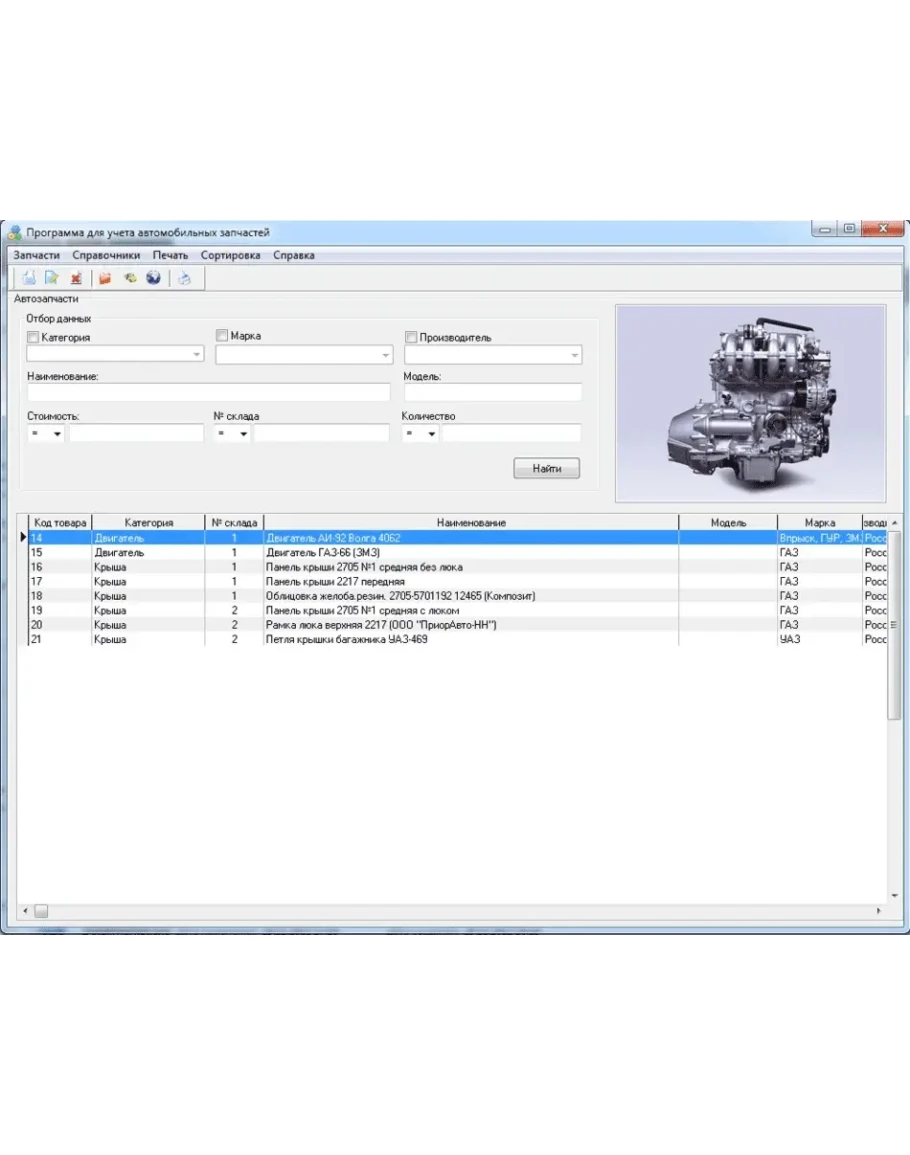Click the globe toolbar icon
Viewport: 910px width, 1155px height.
pos(153,279)
